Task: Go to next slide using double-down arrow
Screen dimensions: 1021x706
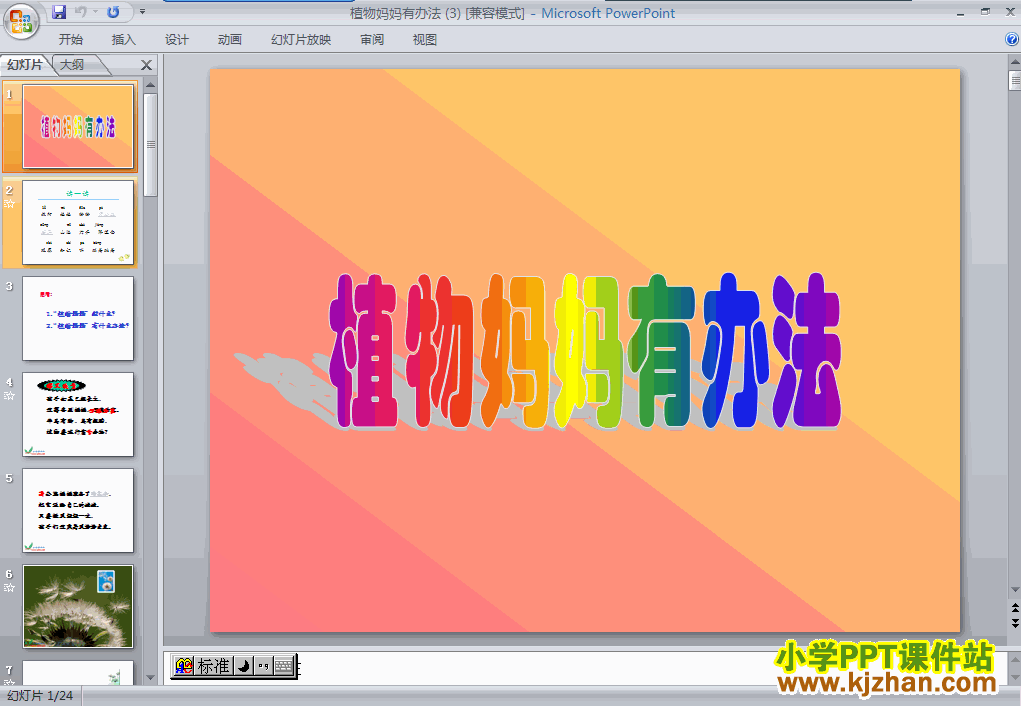Action: click(1014, 623)
